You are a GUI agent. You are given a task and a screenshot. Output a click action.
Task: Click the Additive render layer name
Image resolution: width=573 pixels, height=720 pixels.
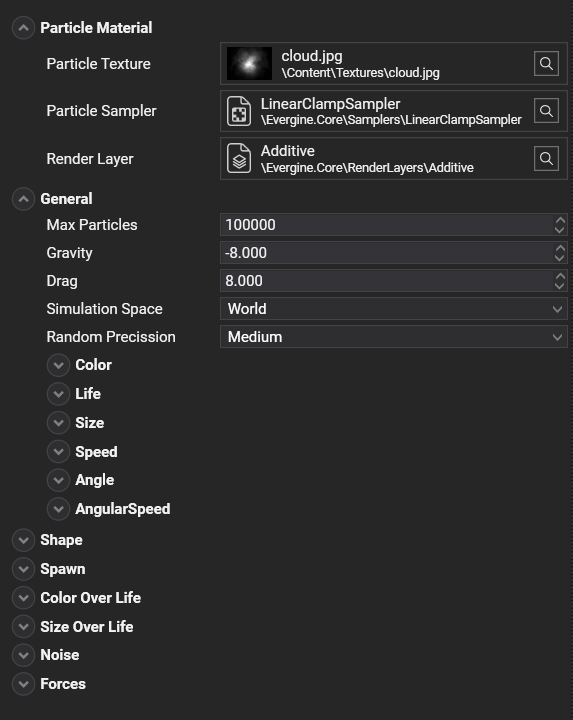pos(288,151)
